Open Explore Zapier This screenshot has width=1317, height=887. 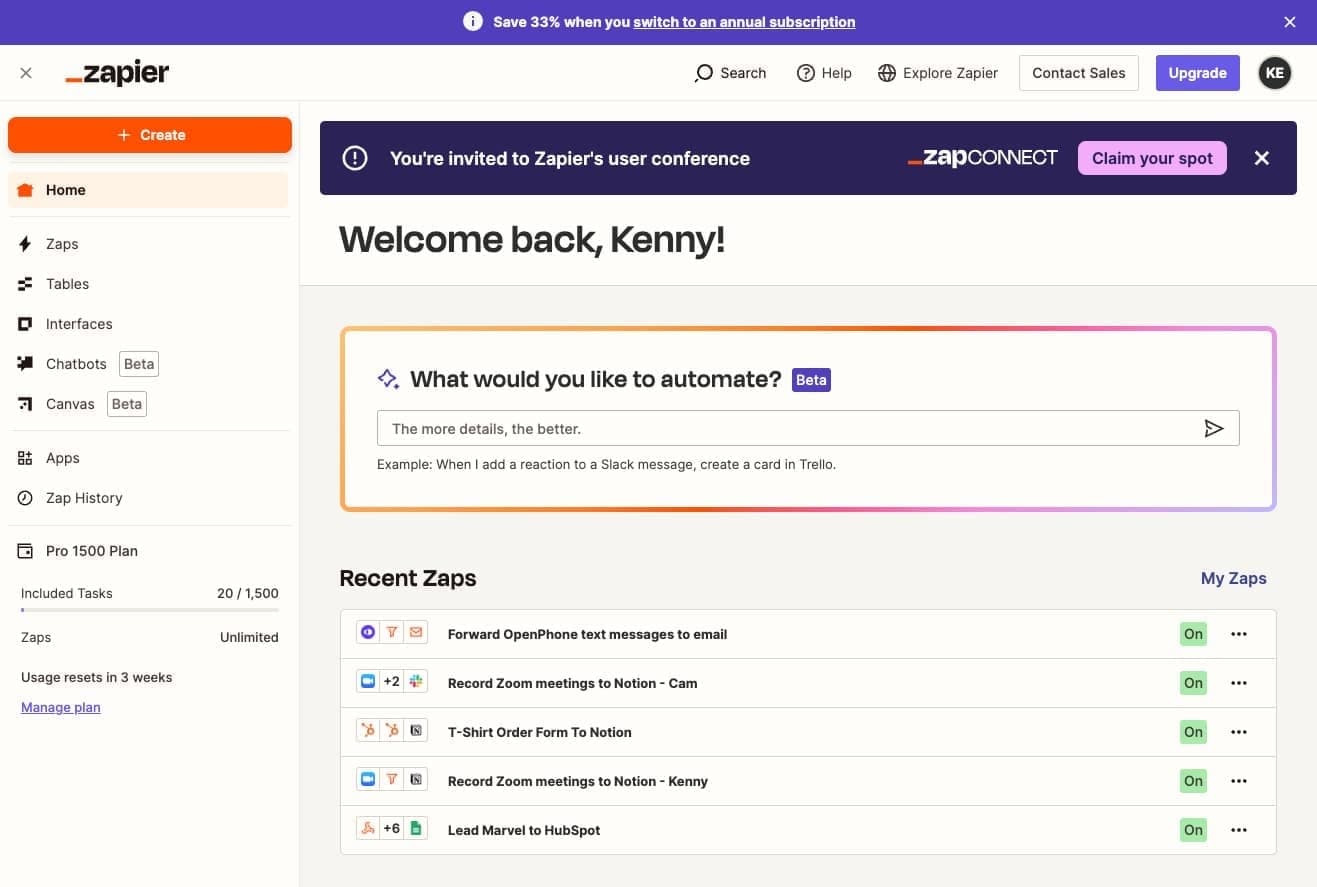tap(937, 72)
